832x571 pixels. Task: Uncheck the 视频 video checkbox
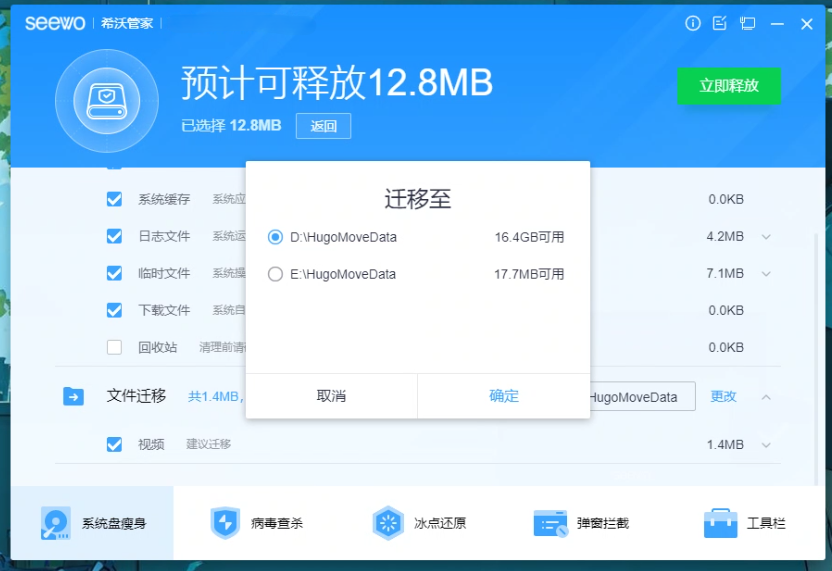115,444
